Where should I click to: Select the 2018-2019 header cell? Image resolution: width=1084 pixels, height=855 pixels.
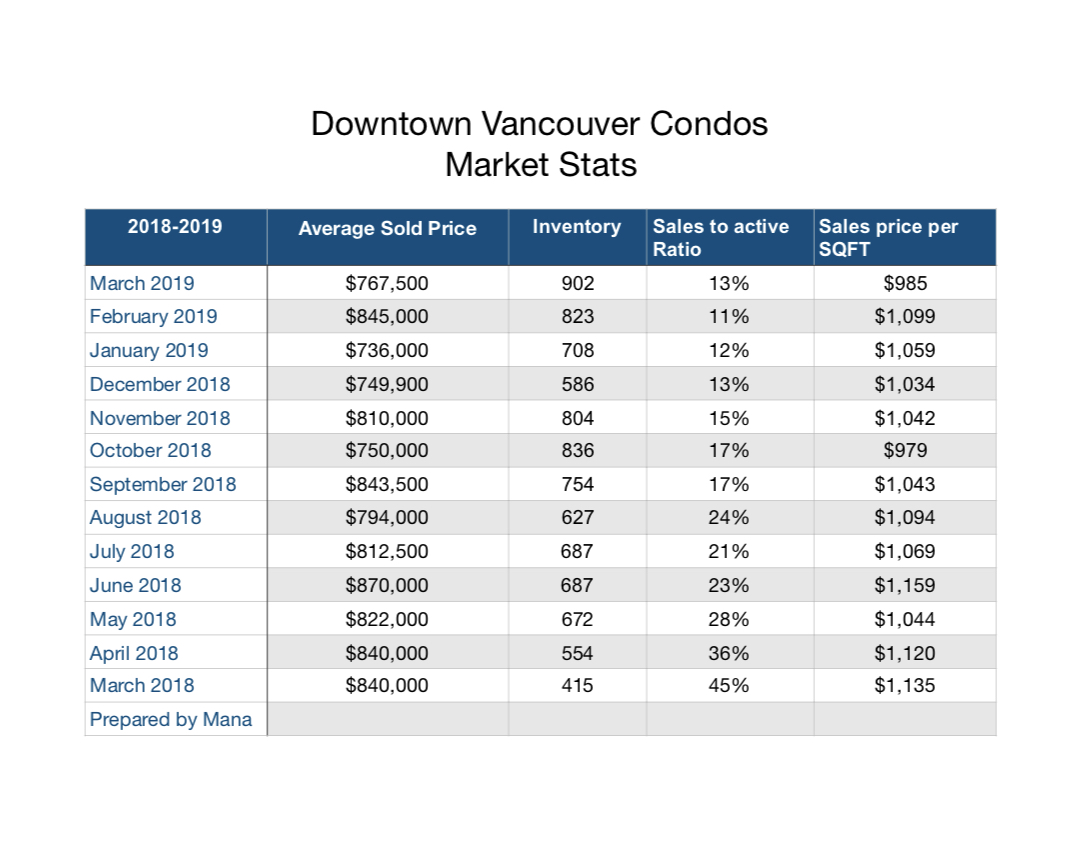175,227
